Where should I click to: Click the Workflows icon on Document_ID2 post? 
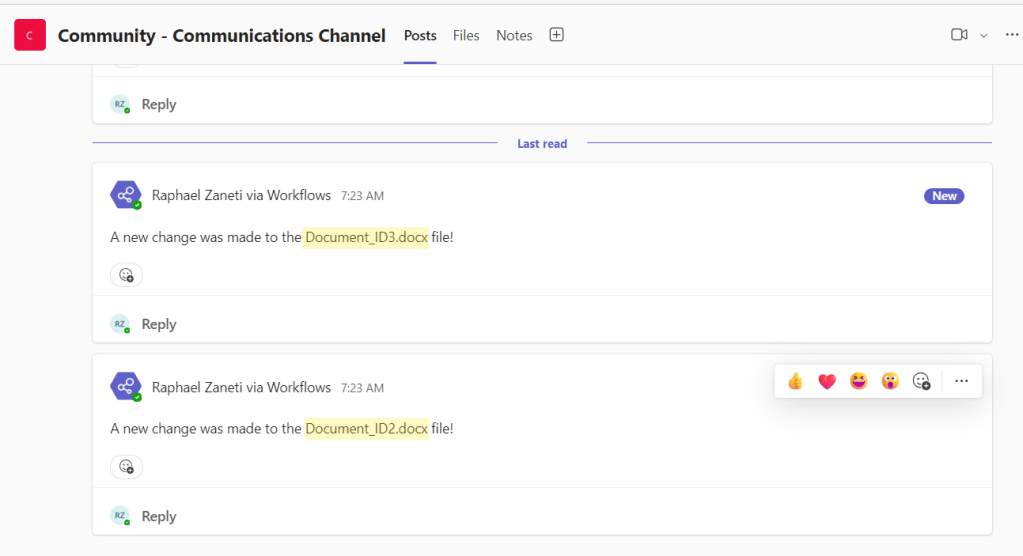[x=126, y=386]
